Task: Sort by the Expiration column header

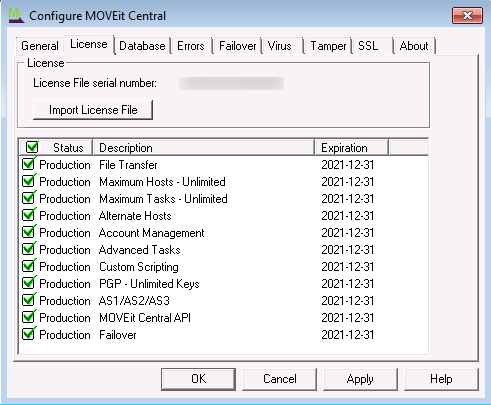Action: 352,148
